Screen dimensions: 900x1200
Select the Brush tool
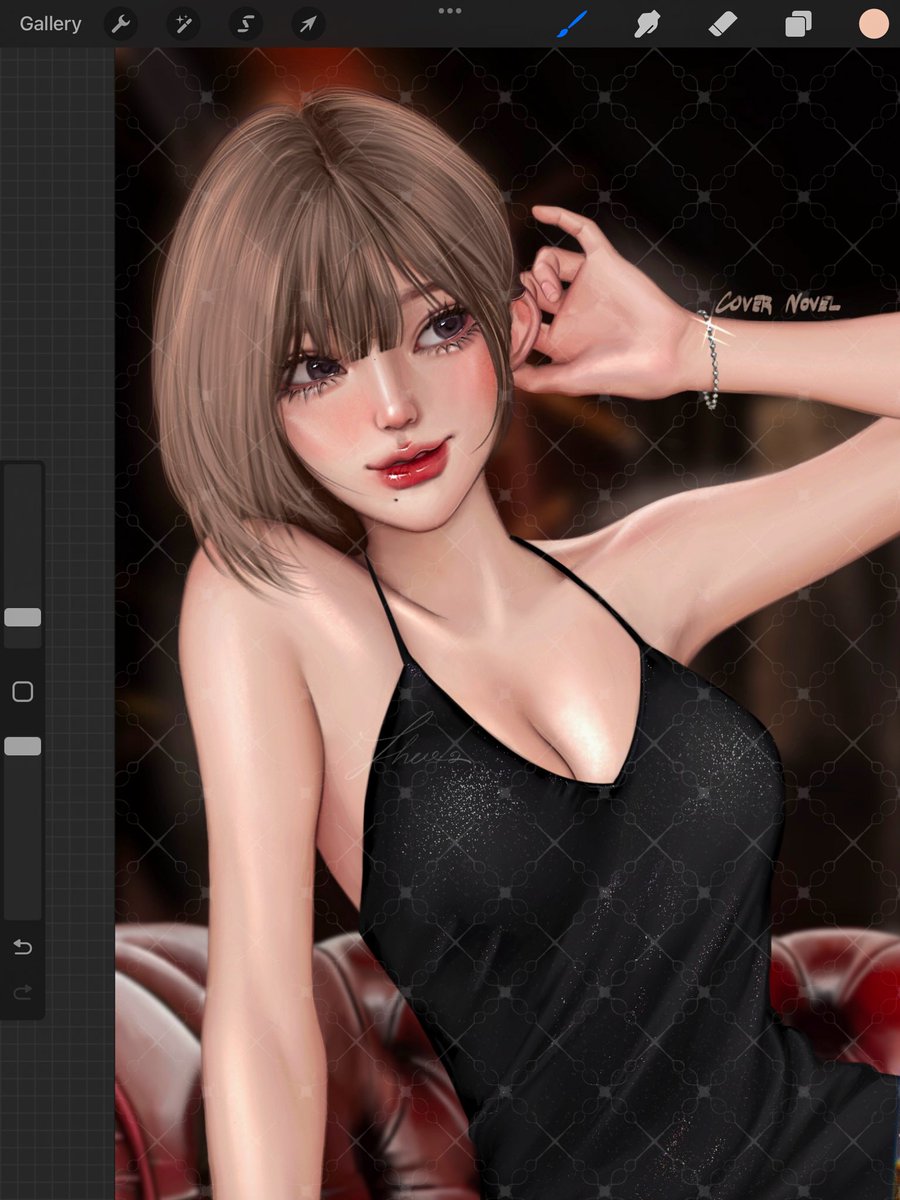pyautogui.click(x=572, y=24)
